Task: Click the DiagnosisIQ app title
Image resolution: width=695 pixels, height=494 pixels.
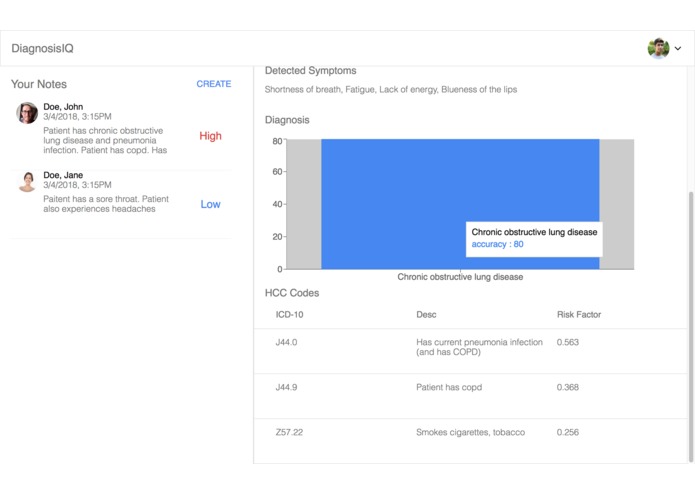Action: coord(43,48)
